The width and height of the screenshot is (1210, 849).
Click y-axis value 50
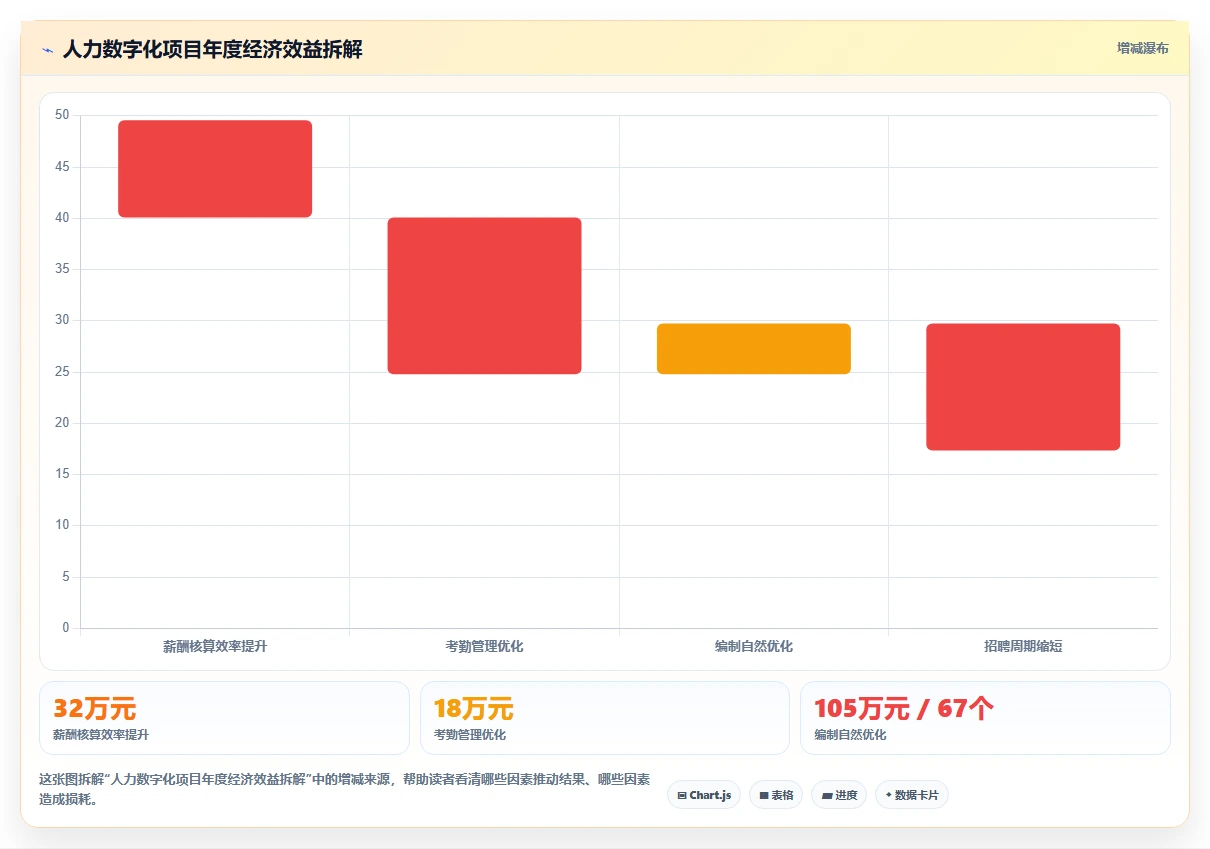tap(62, 115)
